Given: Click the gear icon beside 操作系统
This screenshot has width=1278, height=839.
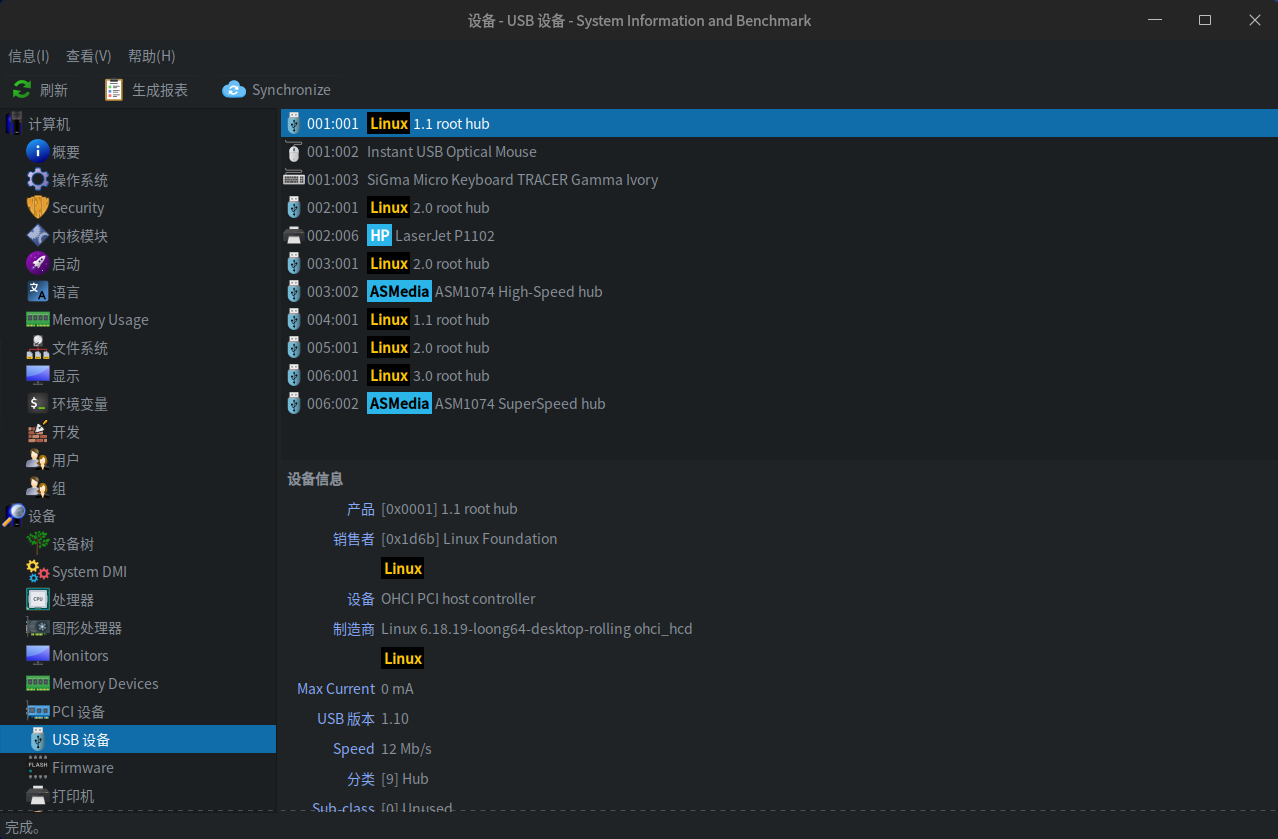Looking at the screenshot, I should (x=38, y=179).
